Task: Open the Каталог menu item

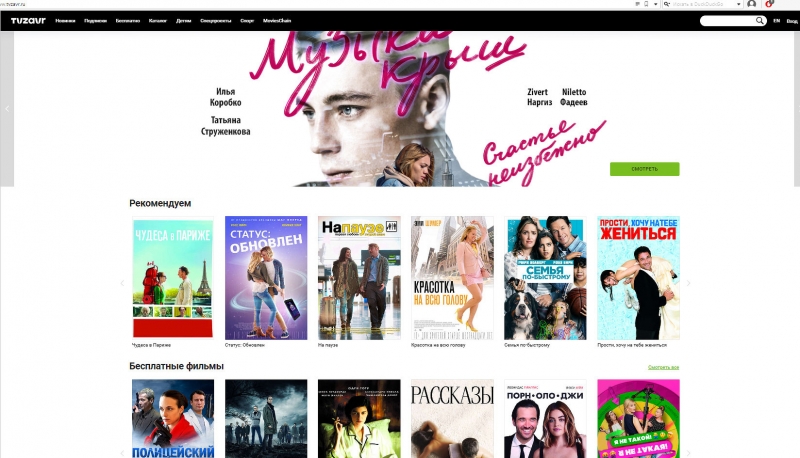Action: click(x=158, y=20)
